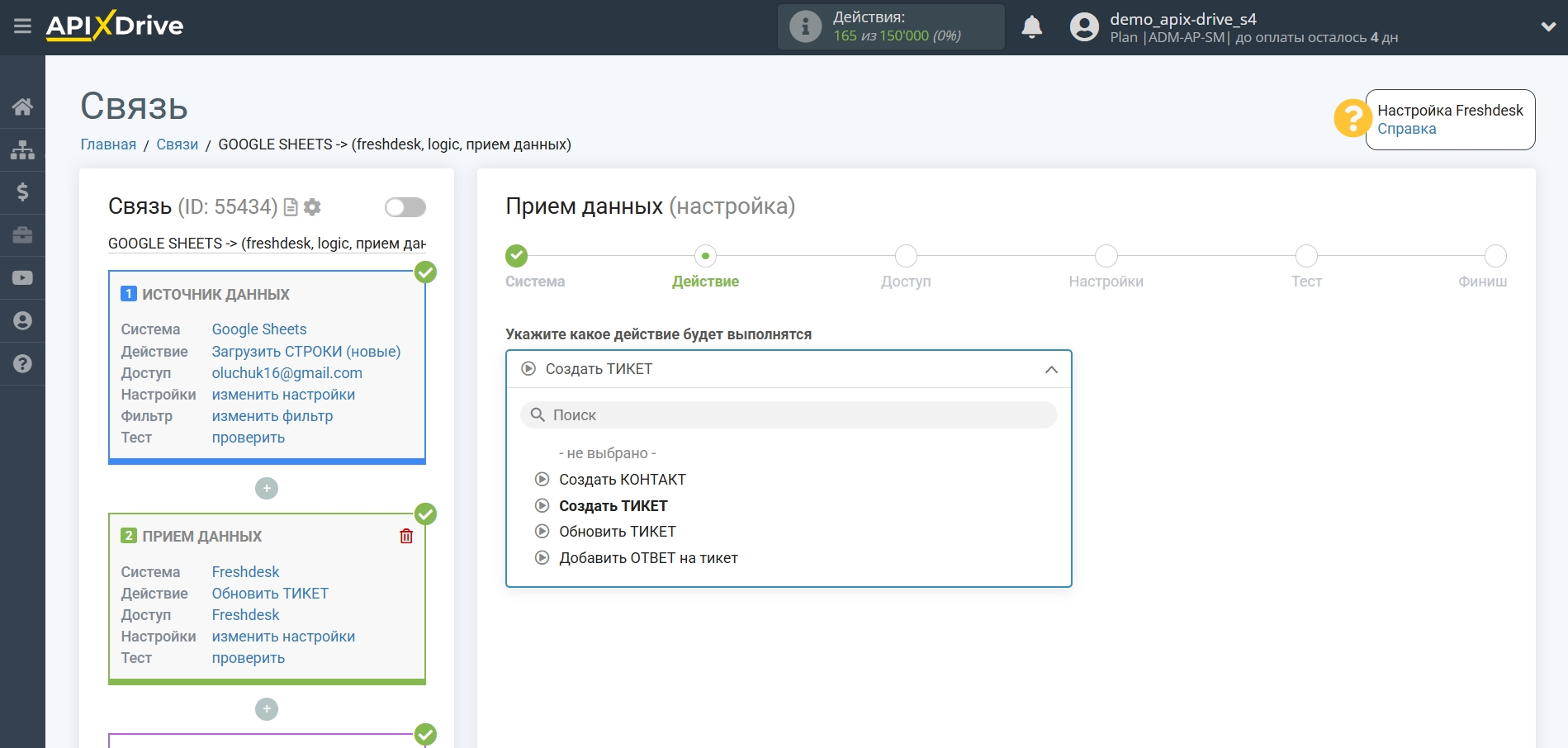Click Freshdesk access link in ПРИЕМ ДАННЫХ
This screenshot has width=1568, height=748.
[246, 615]
